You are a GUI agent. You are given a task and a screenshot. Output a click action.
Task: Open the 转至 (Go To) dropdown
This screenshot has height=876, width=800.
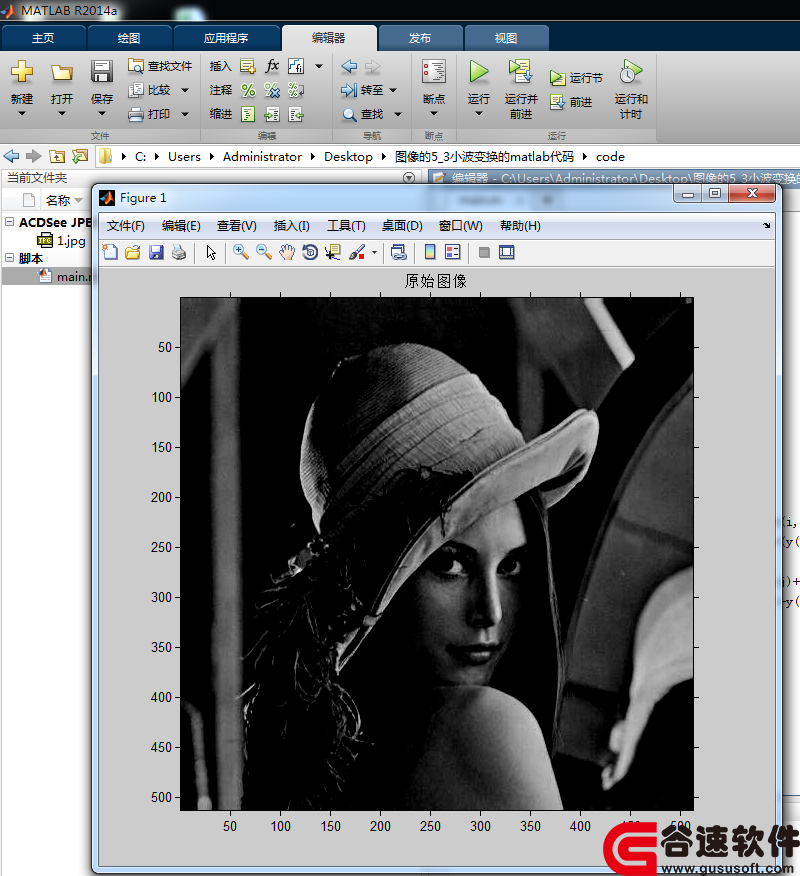click(x=393, y=90)
